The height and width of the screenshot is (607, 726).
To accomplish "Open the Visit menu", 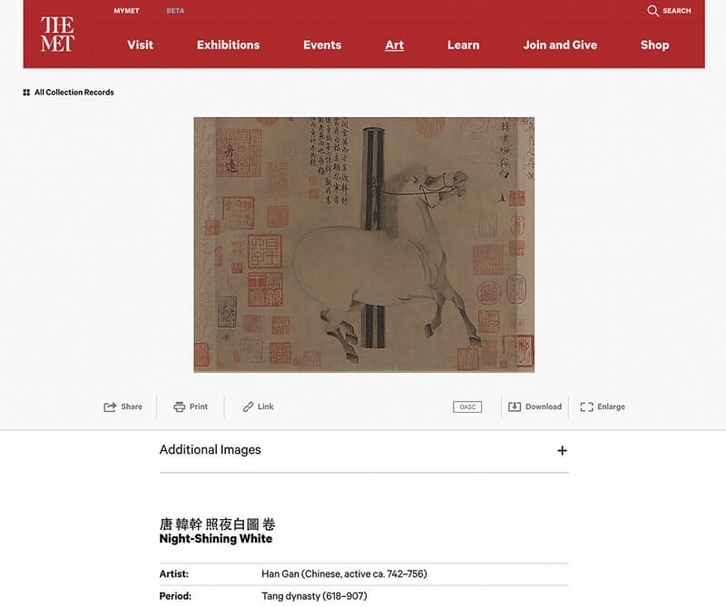I will pyautogui.click(x=140, y=45).
